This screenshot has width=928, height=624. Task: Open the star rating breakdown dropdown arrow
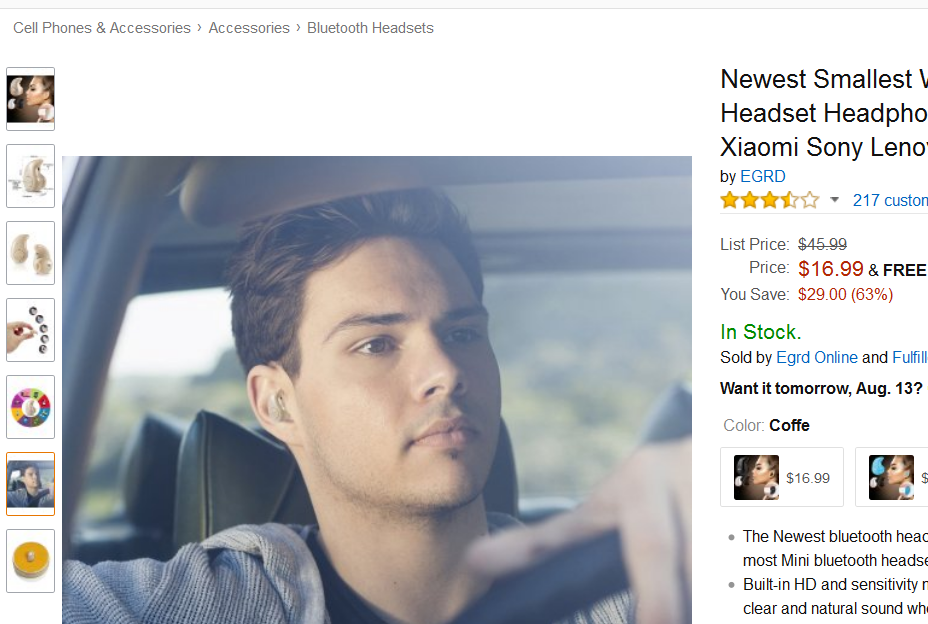[x=834, y=200]
